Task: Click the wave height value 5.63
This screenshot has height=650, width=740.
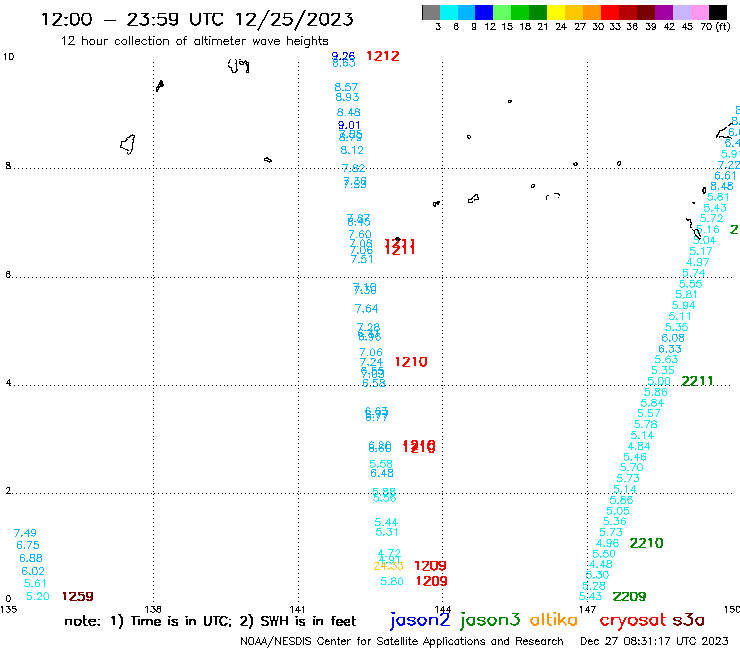Action: (x=666, y=359)
